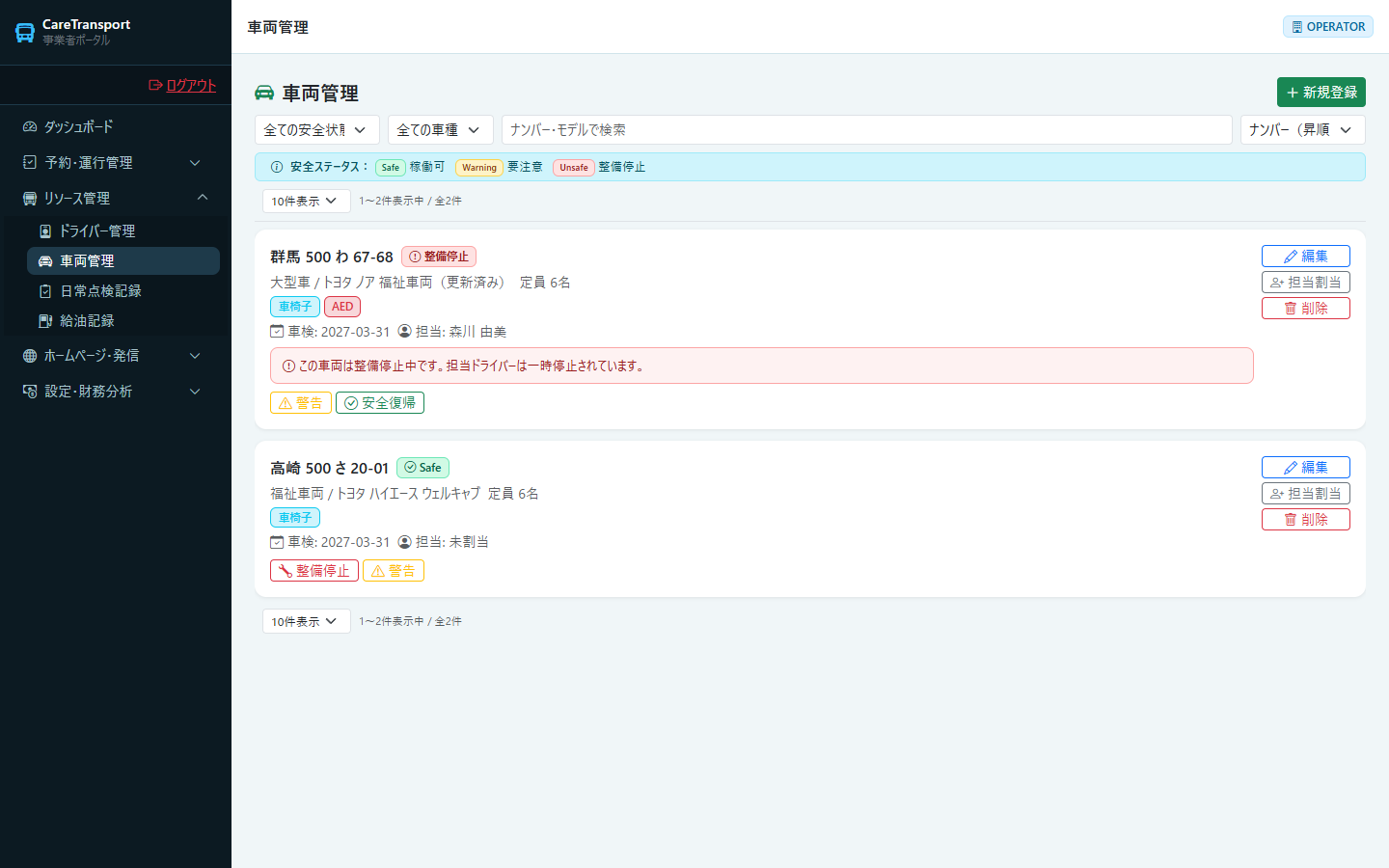This screenshot has height=868, width=1389.
Task: Expand 設定・財務分析 menu
Action: click(116, 391)
